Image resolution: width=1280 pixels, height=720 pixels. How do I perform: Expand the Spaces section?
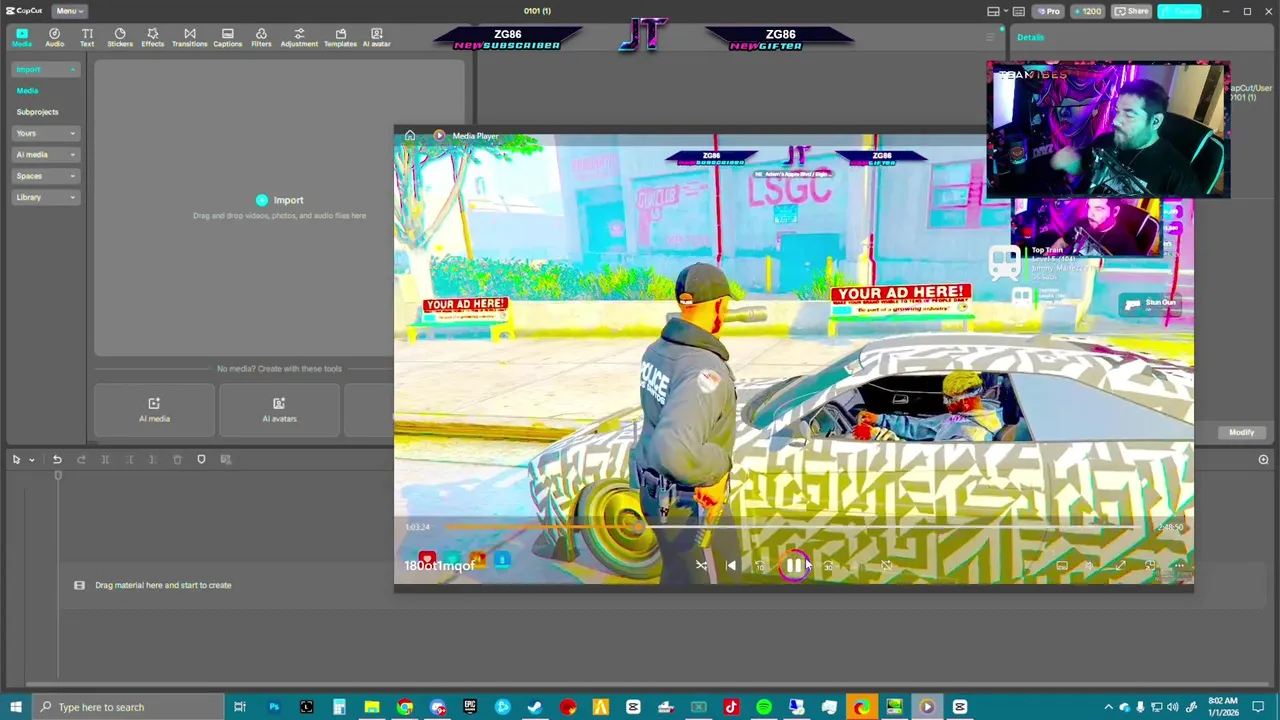click(x=45, y=176)
